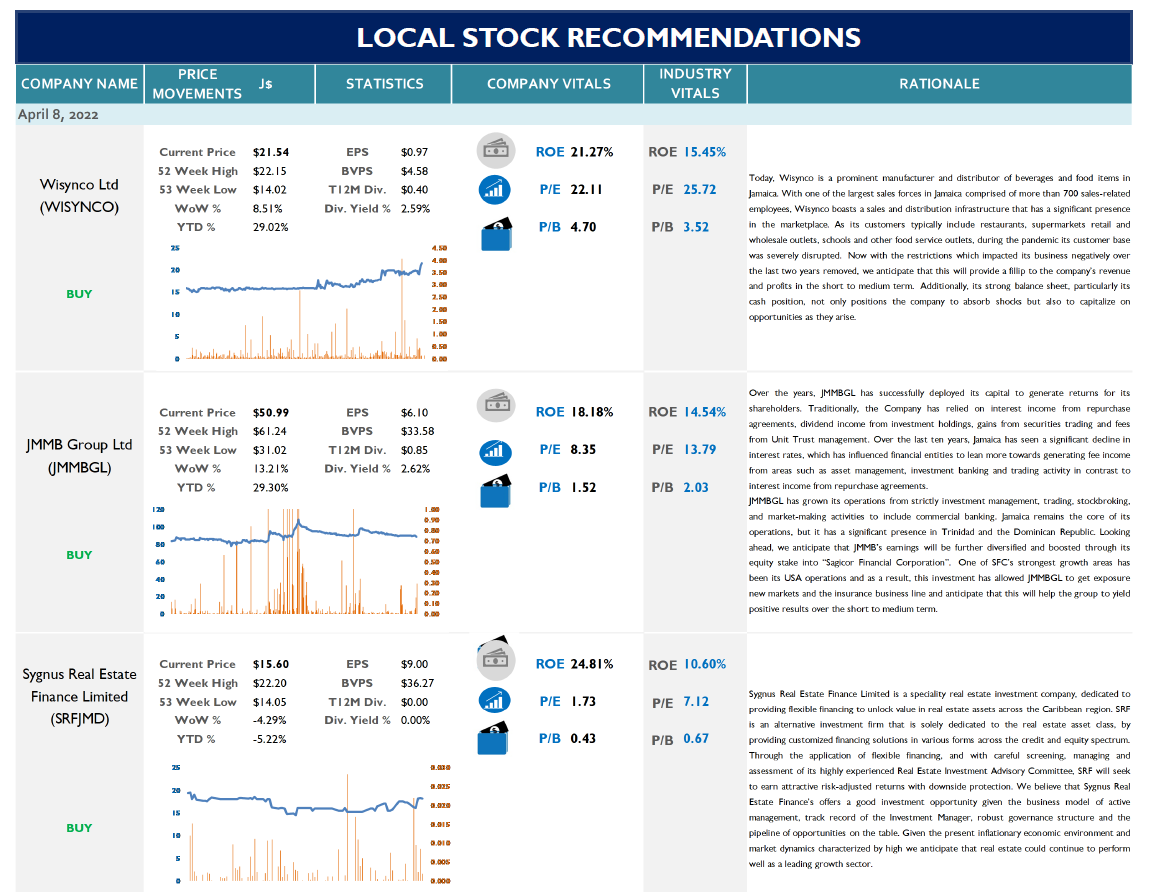Select the STATISTICS column header
Image resolution: width=1166 pixels, height=892 pixels.
pyautogui.click(x=384, y=84)
